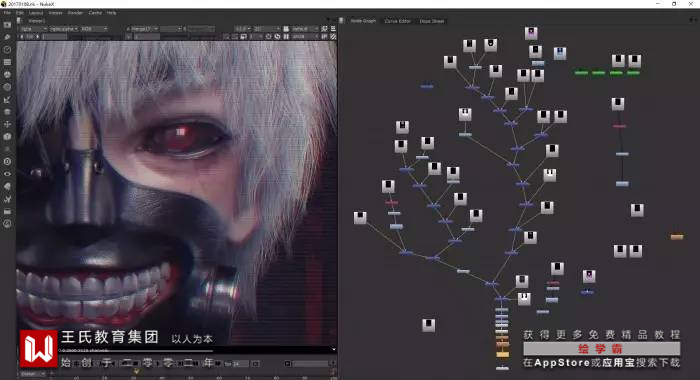This screenshot has height=380, width=700.
Task: Open the Draw nodes toolbar menu
Action: point(7,38)
